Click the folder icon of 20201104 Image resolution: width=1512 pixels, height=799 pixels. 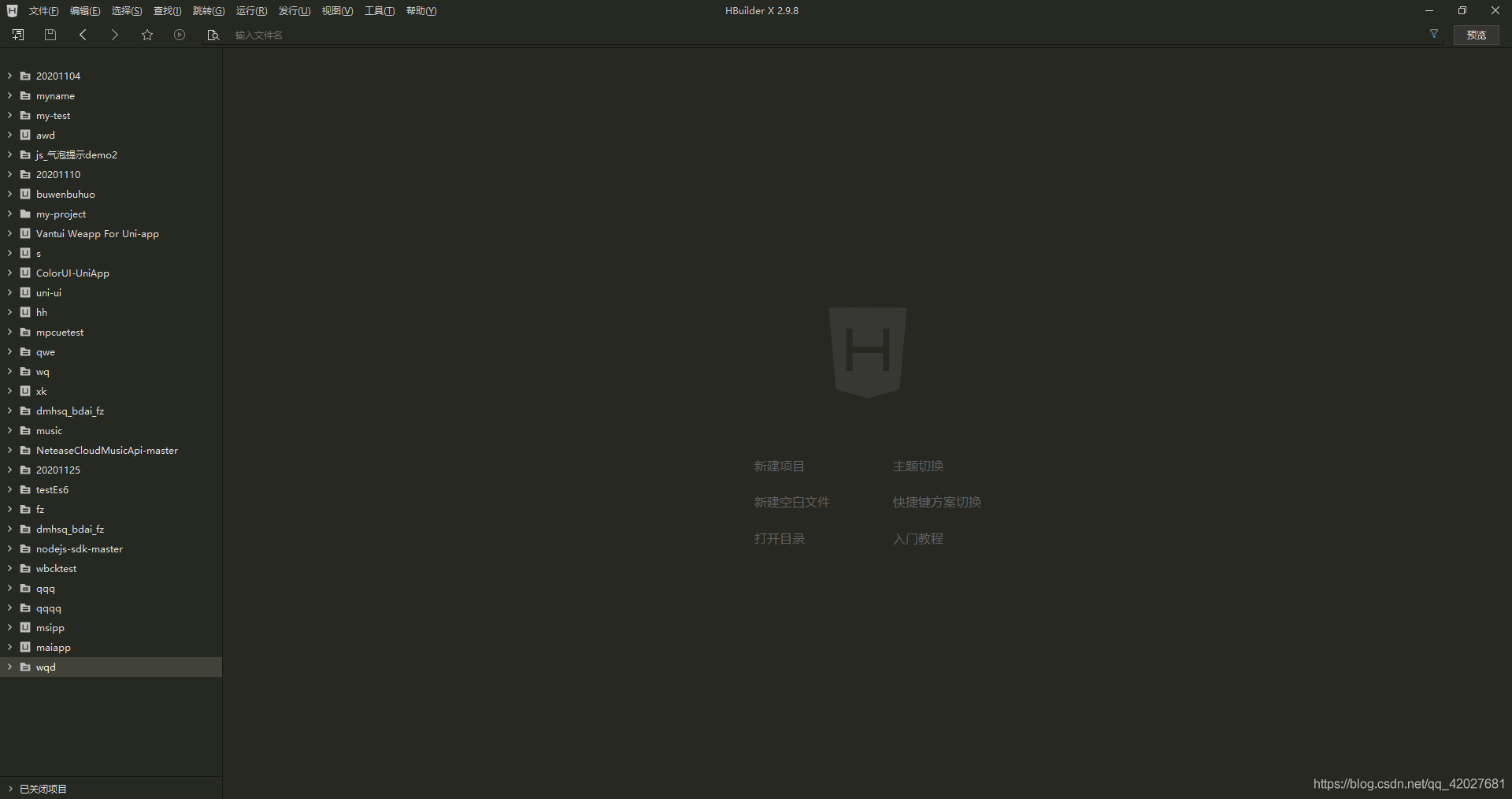point(25,76)
